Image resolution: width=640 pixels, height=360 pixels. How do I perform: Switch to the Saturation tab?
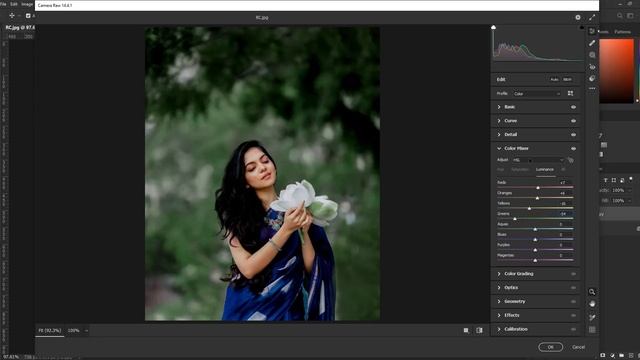[x=520, y=169]
